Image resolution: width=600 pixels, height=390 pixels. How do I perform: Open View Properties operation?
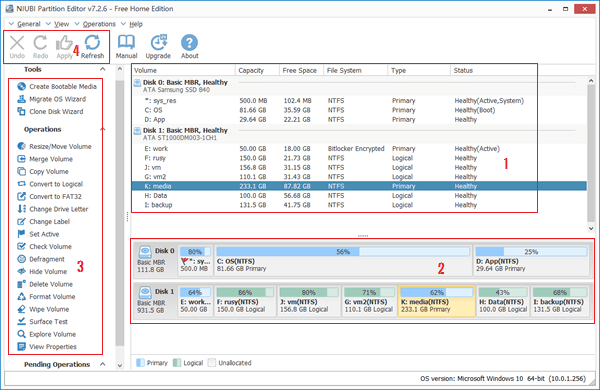tap(47, 347)
